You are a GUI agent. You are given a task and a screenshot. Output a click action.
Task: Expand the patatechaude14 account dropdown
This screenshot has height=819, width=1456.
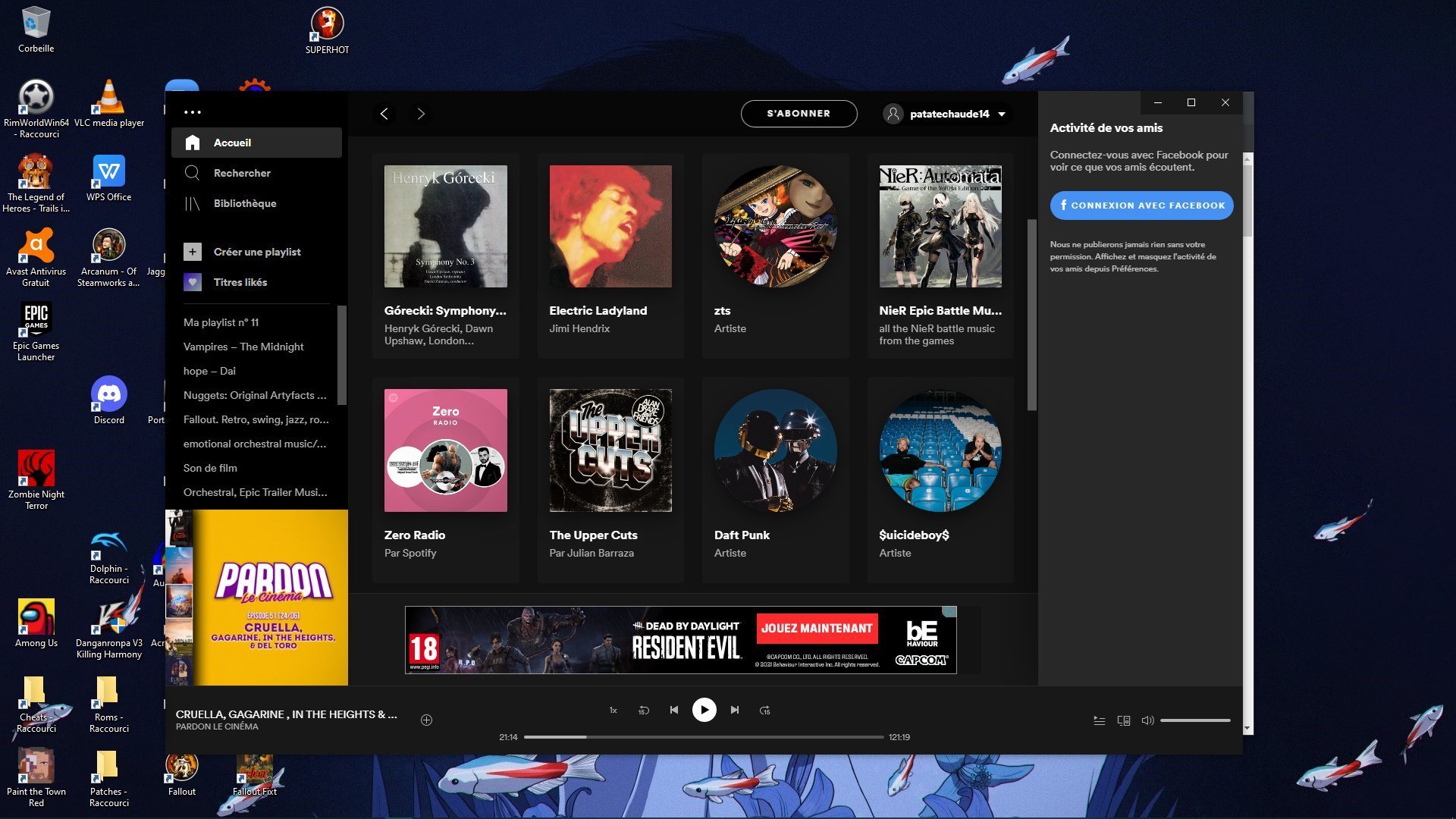pos(1002,115)
